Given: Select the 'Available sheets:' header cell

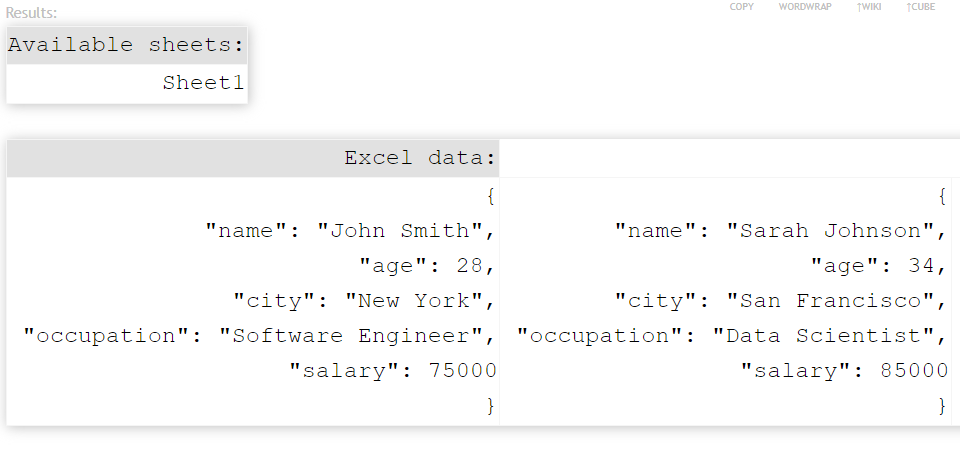Looking at the screenshot, I should [127, 45].
